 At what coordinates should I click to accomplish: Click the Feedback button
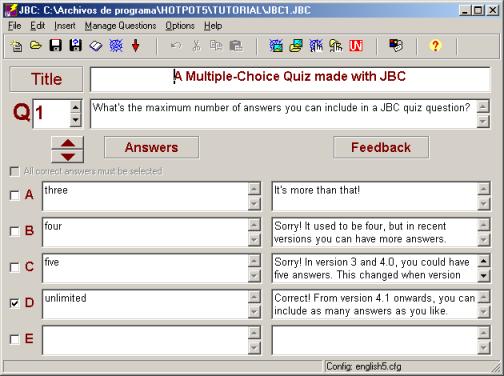click(381, 147)
